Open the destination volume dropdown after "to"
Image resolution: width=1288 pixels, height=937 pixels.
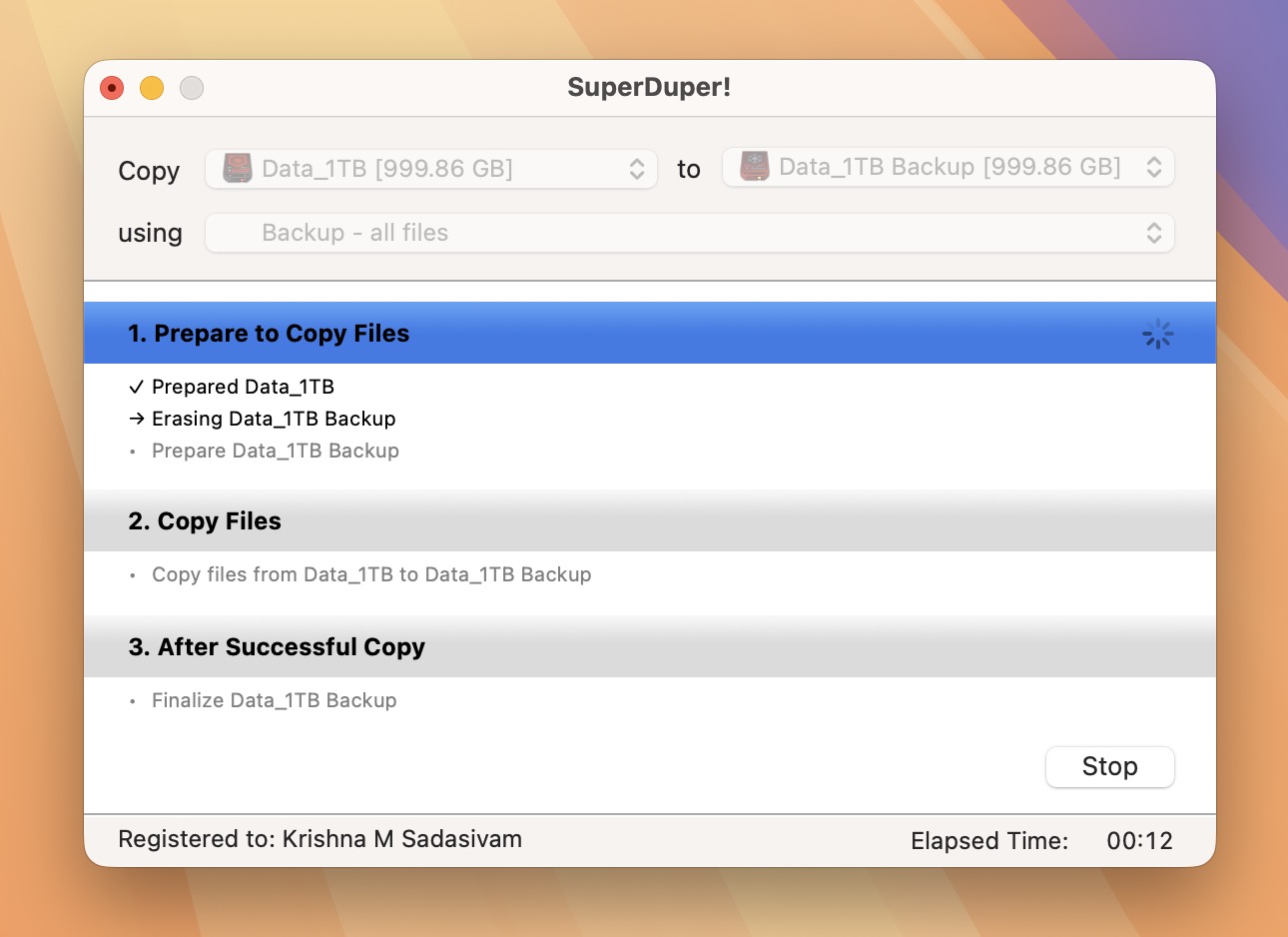[949, 167]
